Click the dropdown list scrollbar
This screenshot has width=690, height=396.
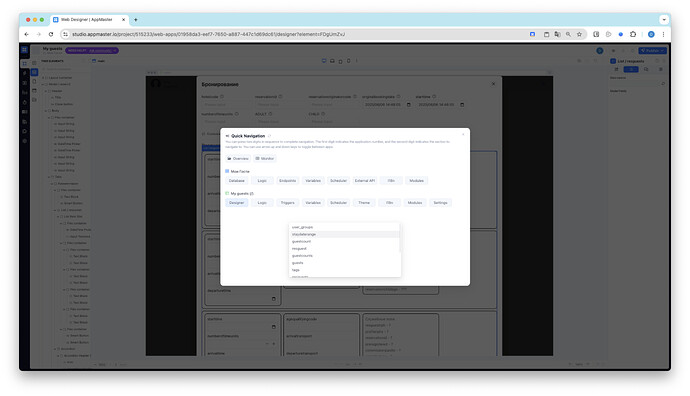coord(400,238)
